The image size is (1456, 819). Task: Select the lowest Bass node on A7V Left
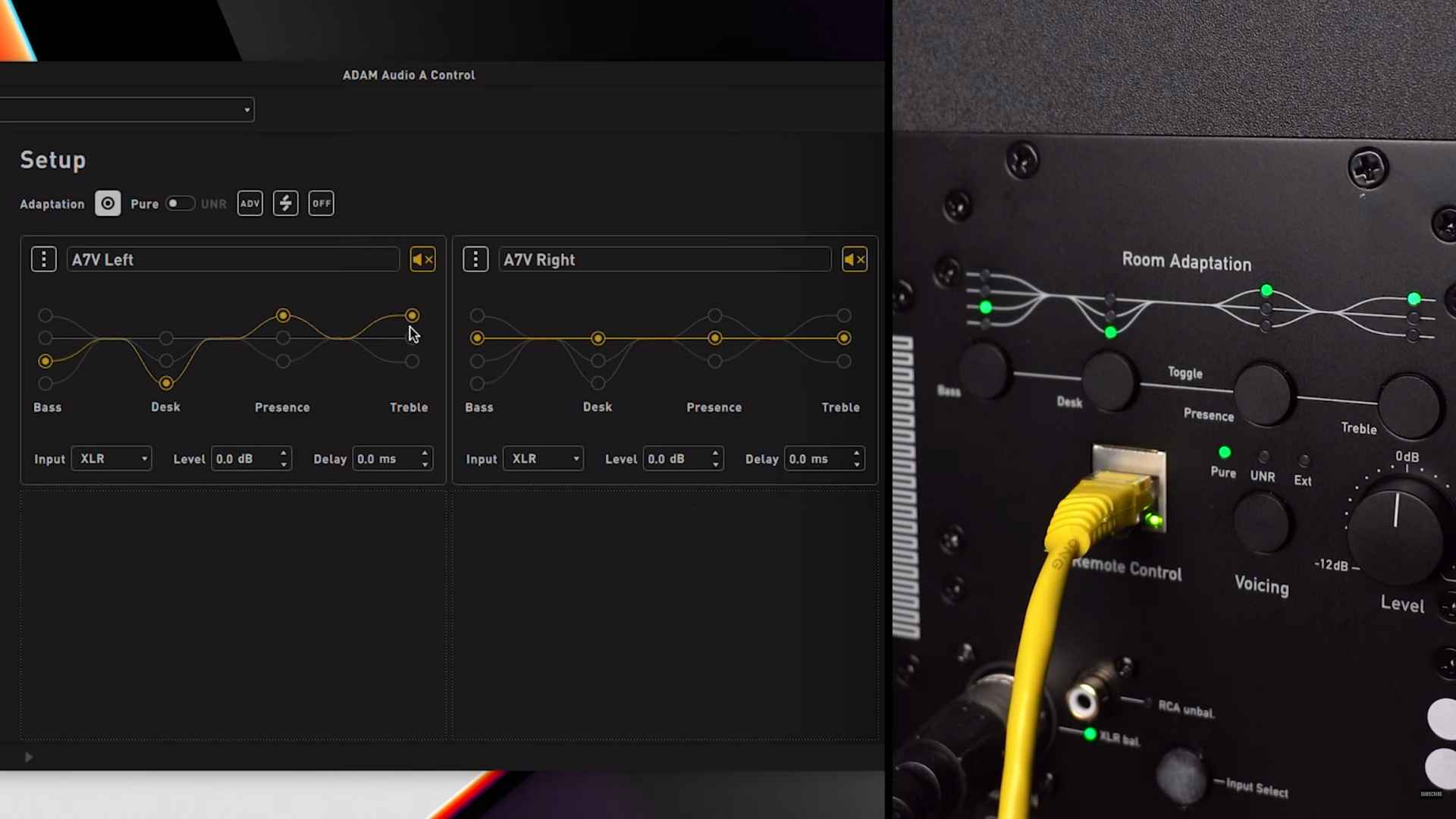click(x=45, y=384)
